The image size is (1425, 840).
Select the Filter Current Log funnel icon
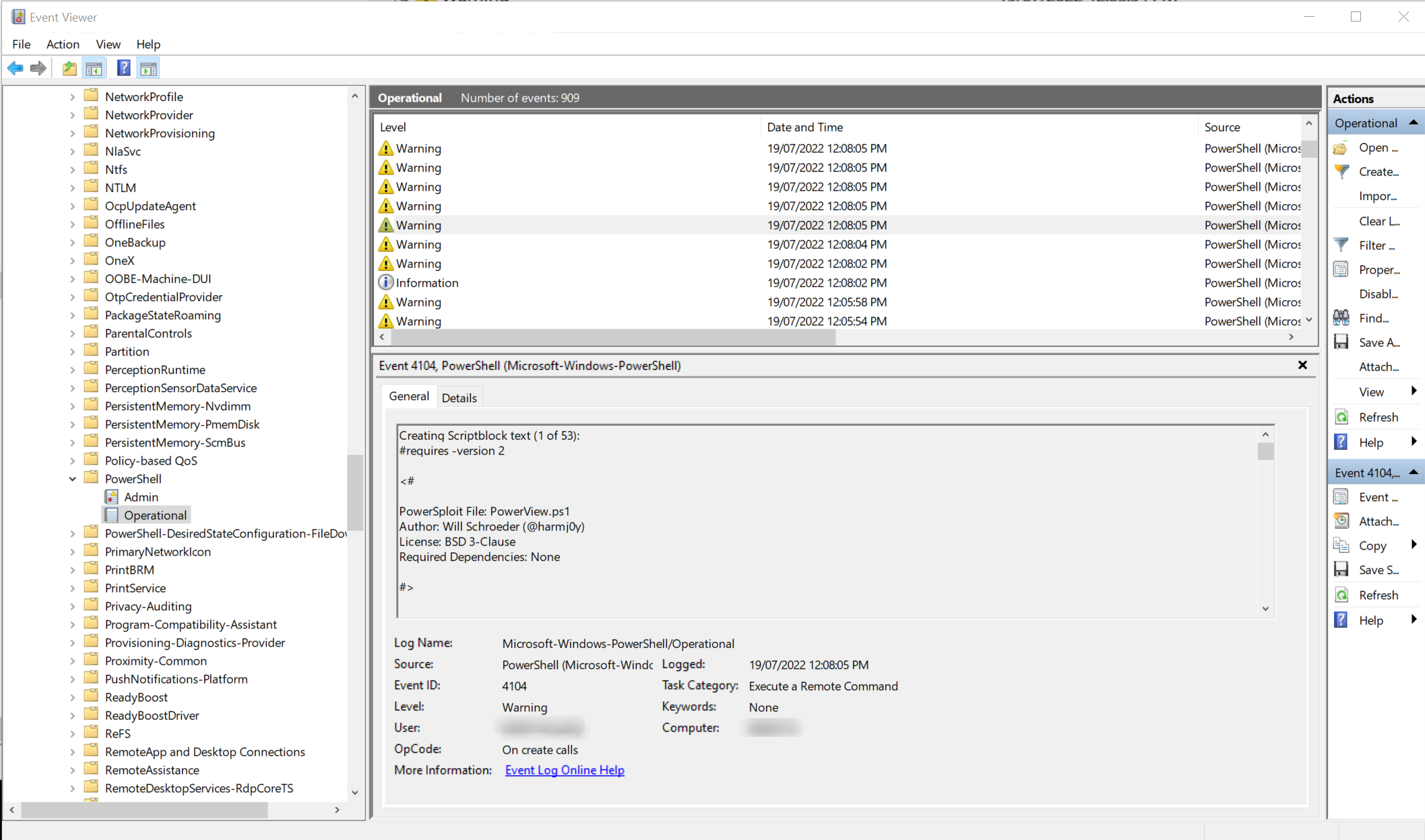point(1341,245)
